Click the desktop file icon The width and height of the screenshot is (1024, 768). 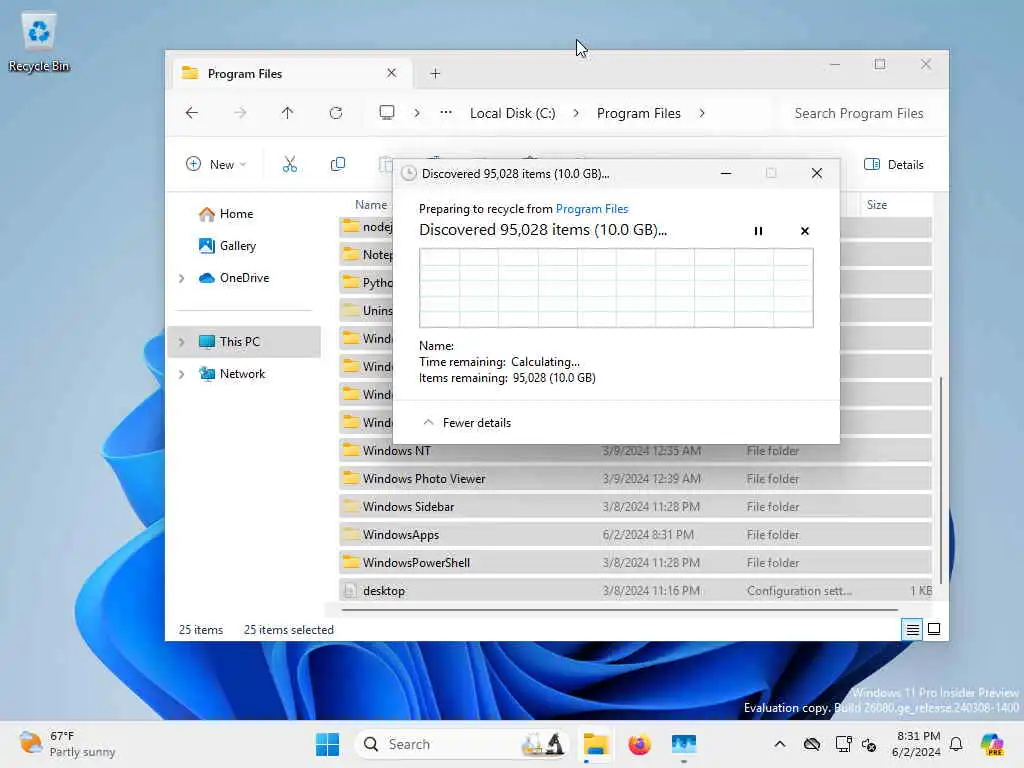[x=351, y=590]
